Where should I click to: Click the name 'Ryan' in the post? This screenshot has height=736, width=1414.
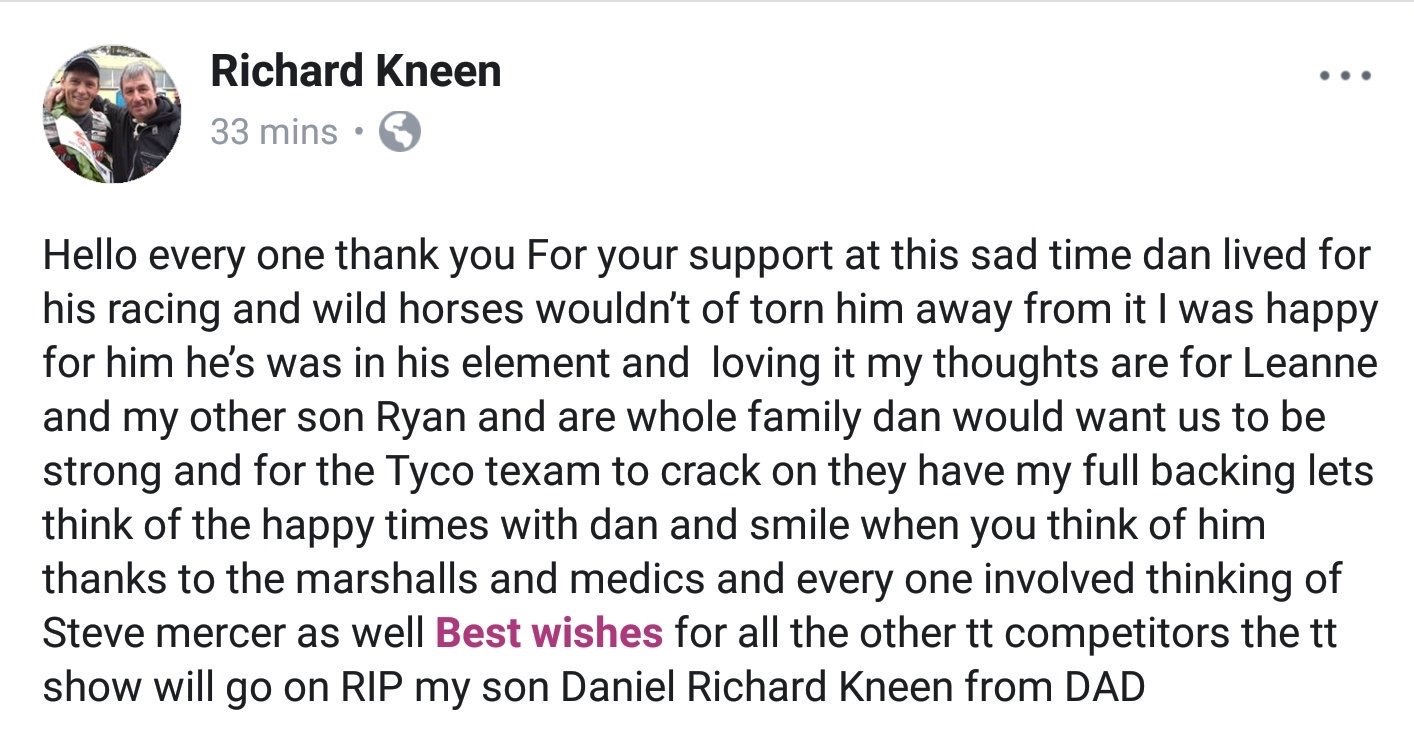420,417
